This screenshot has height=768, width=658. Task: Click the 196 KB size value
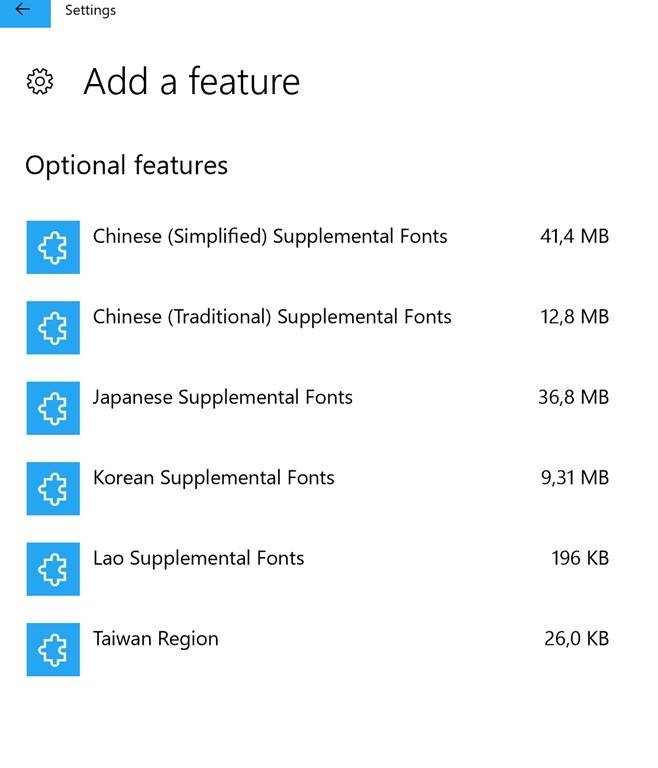pyautogui.click(x=580, y=558)
